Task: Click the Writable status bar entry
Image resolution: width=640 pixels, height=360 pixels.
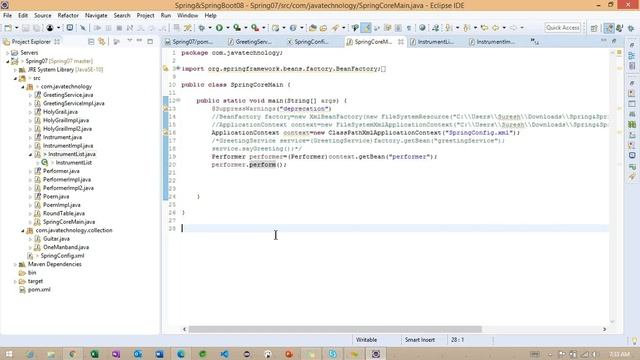Action: (366, 340)
